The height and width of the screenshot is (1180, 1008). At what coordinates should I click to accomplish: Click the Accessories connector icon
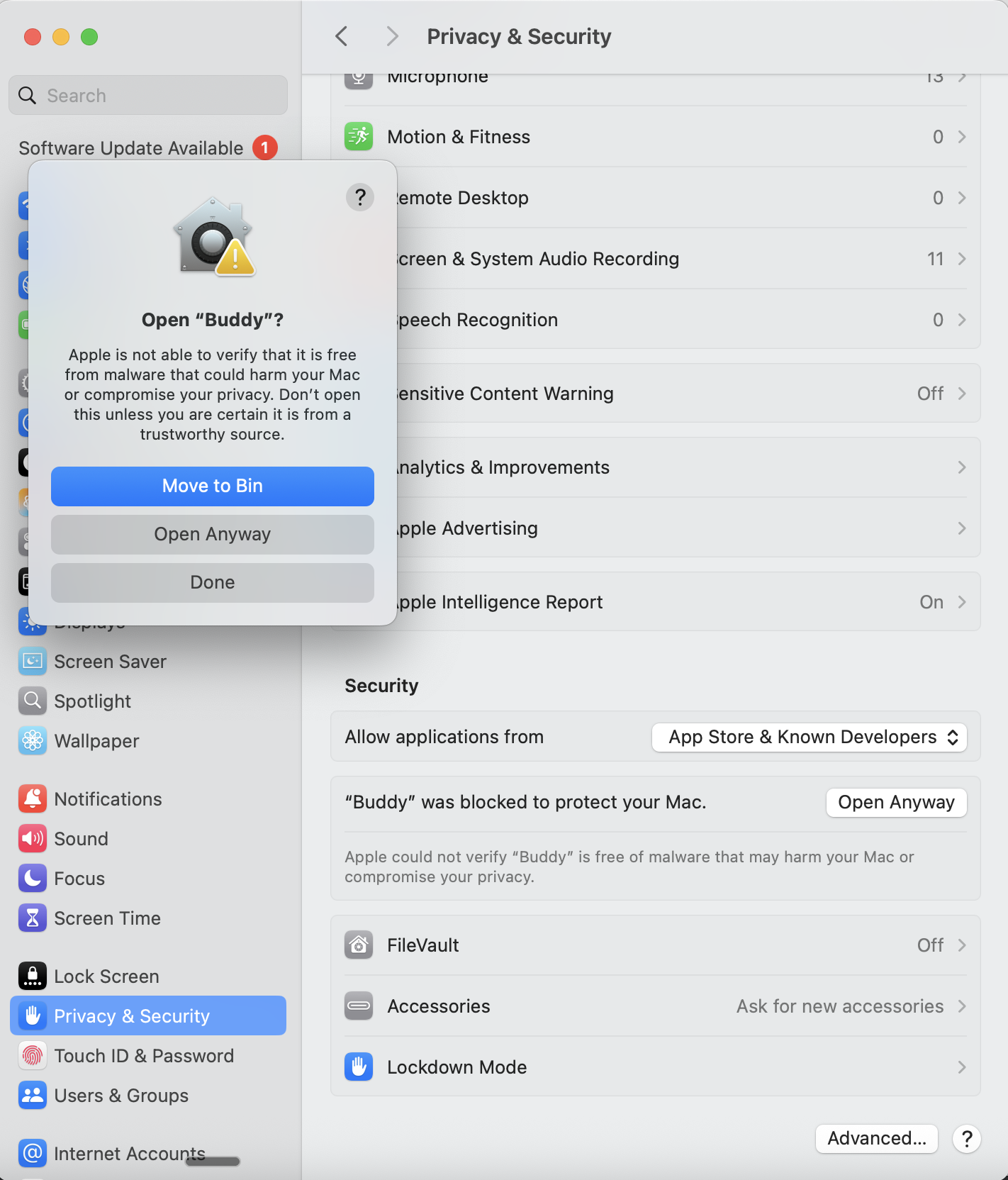[359, 1006]
